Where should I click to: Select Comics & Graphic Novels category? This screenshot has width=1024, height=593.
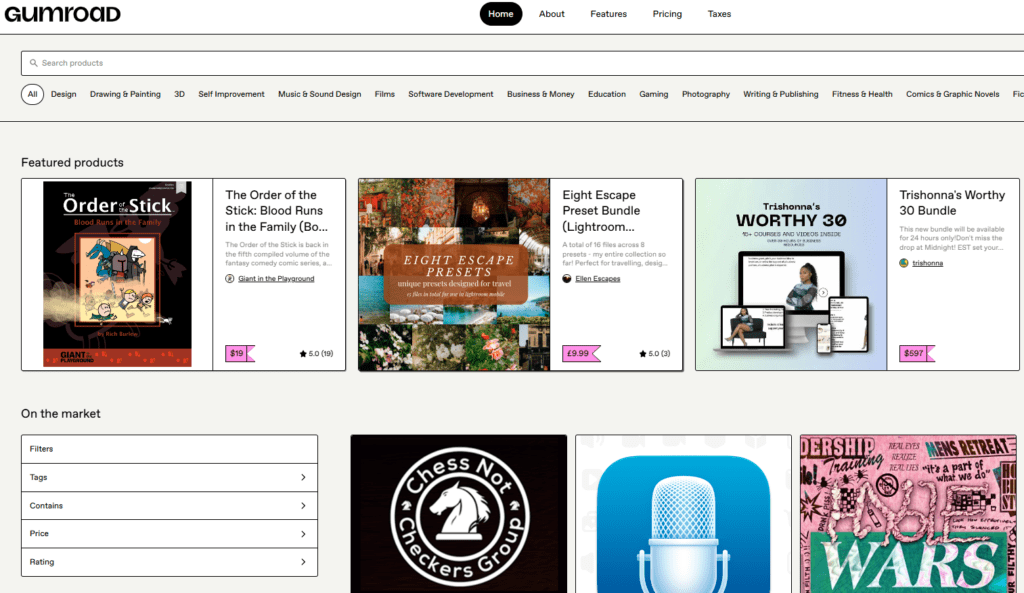coord(952,94)
